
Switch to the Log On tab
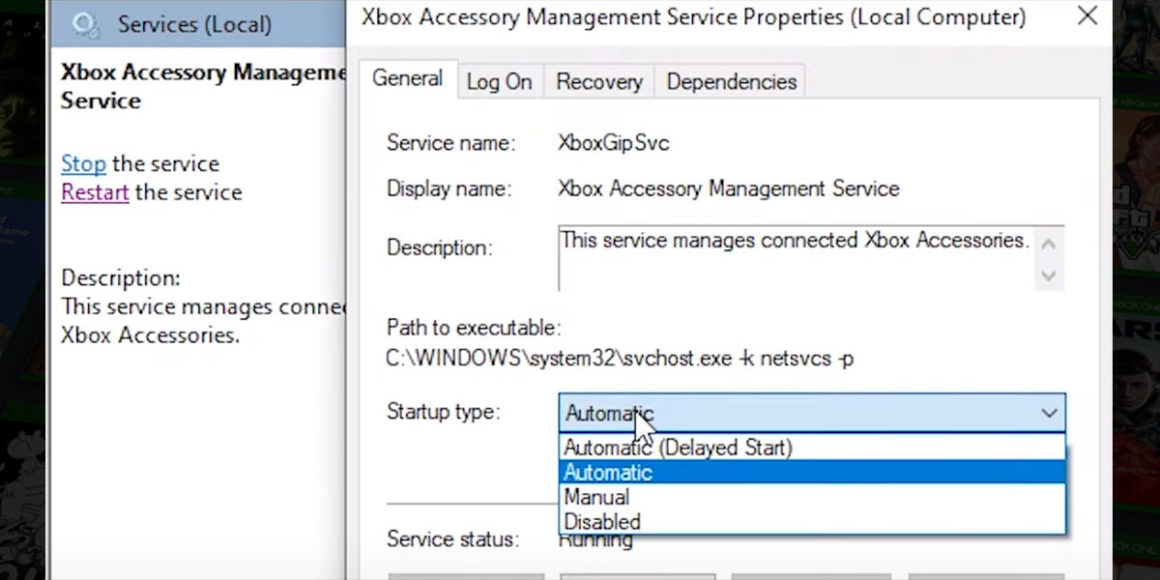pos(499,81)
